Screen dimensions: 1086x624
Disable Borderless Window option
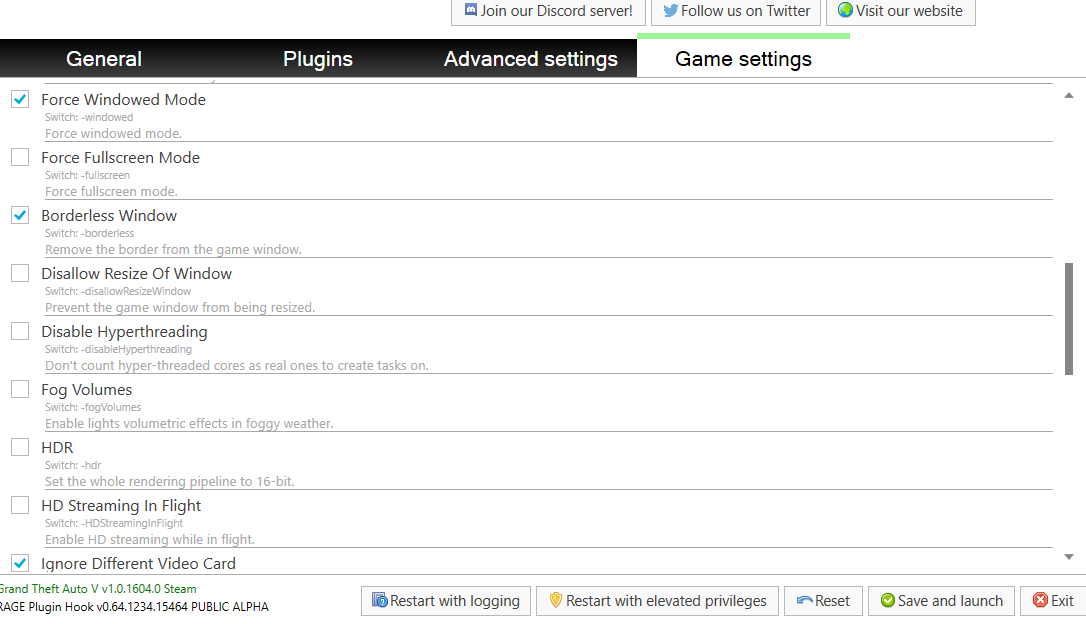point(20,216)
